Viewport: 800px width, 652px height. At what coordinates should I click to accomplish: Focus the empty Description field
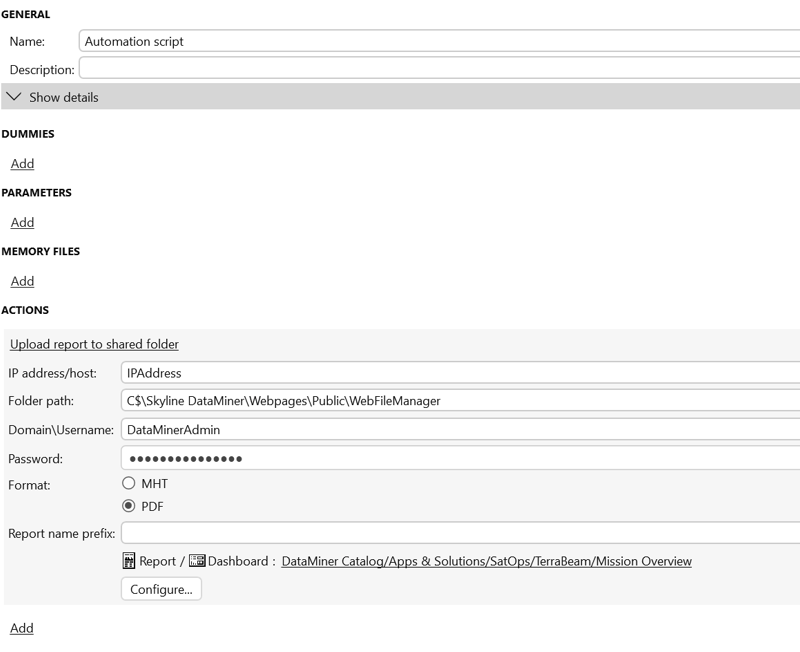coord(440,69)
